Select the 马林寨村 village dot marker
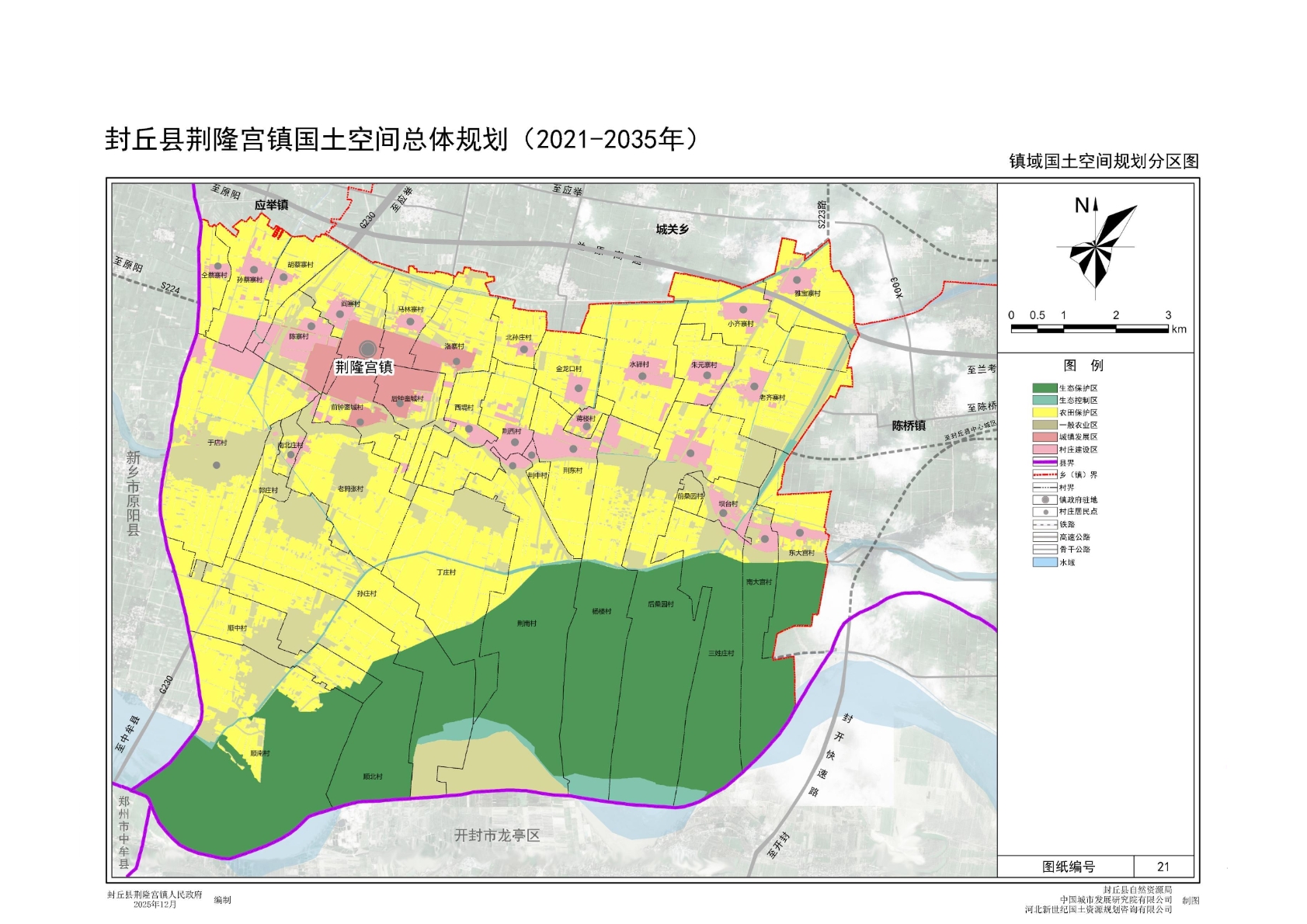The width and height of the screenshot is (1307, 924). coord(410,321)
